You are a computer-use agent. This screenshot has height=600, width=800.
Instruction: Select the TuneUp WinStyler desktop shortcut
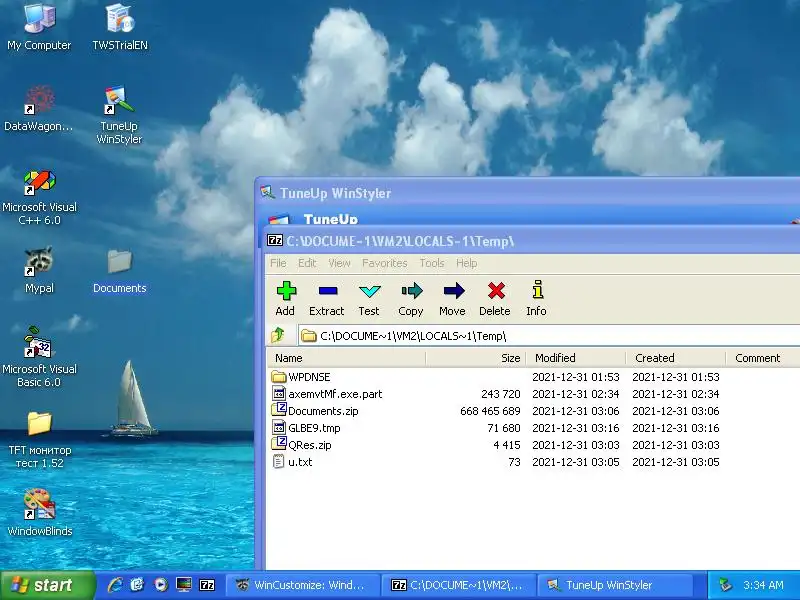[x=119, y=115]
